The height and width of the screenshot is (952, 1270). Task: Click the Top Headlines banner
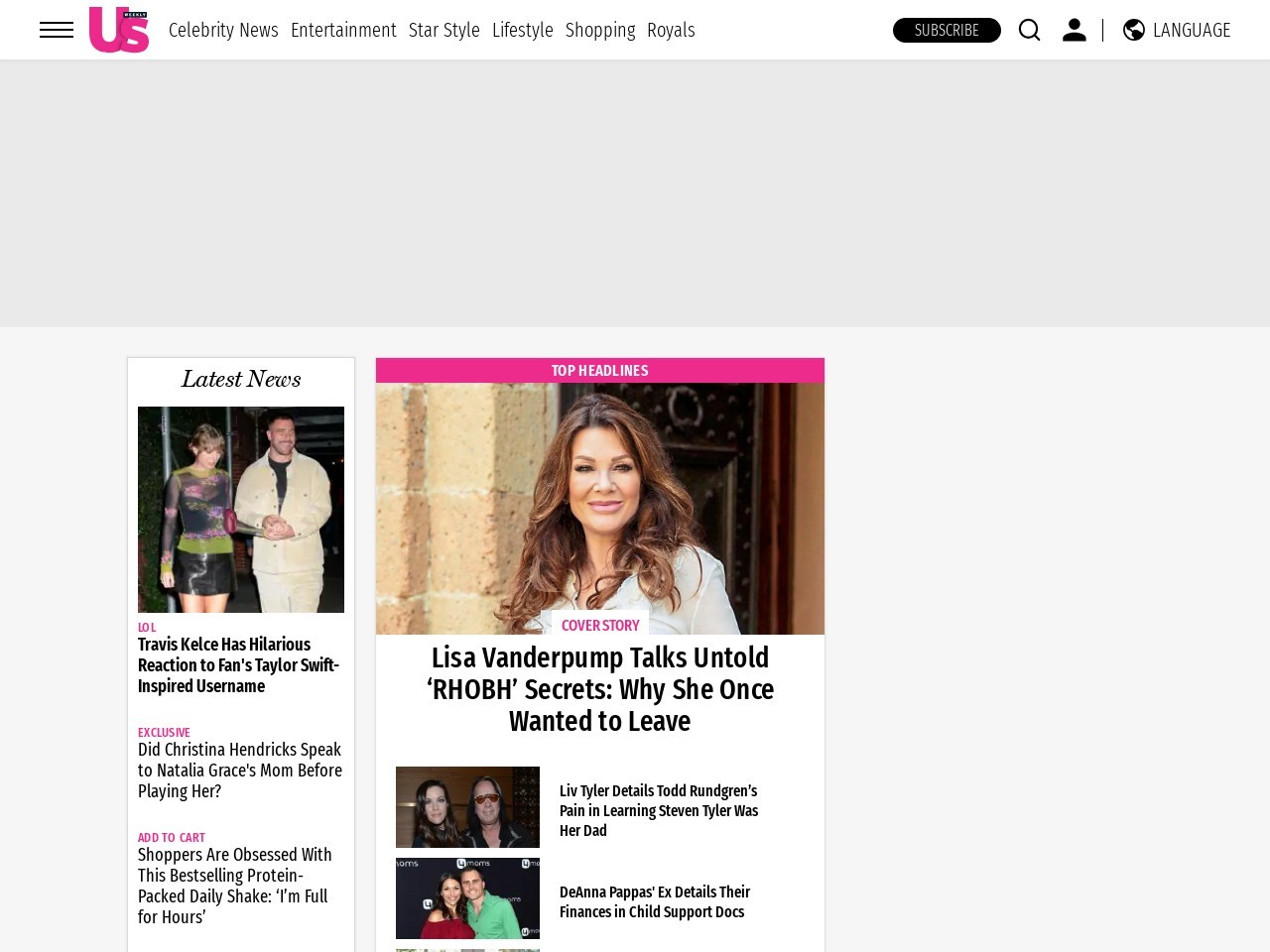600,370
